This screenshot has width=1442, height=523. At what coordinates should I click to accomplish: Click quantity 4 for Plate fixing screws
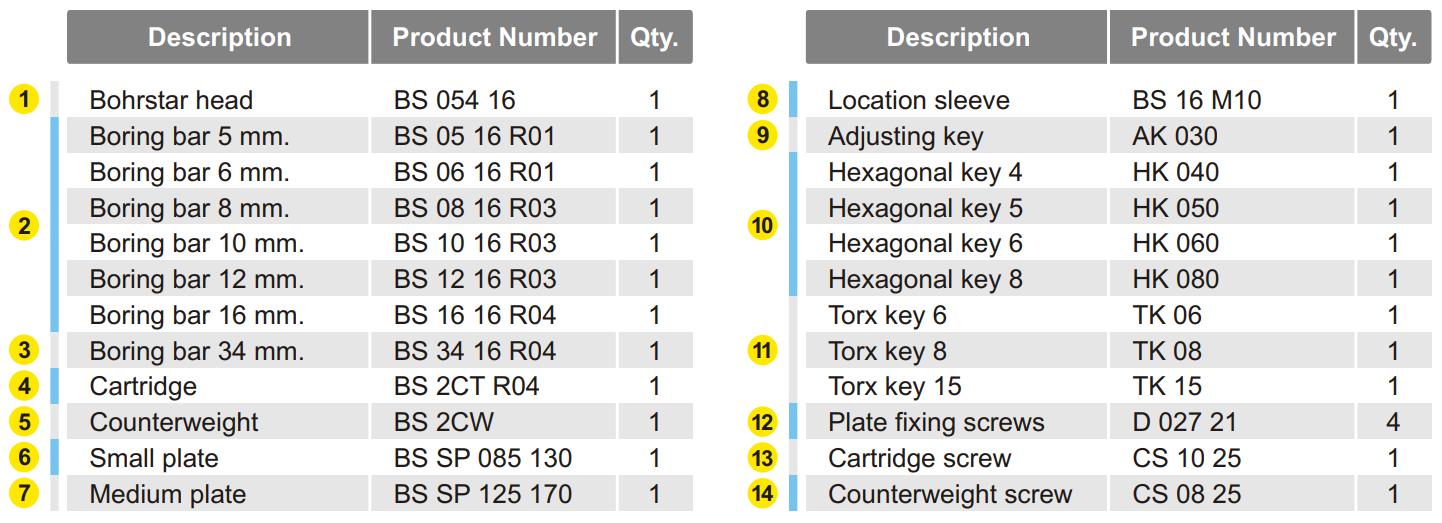[x=1393, y=422]
